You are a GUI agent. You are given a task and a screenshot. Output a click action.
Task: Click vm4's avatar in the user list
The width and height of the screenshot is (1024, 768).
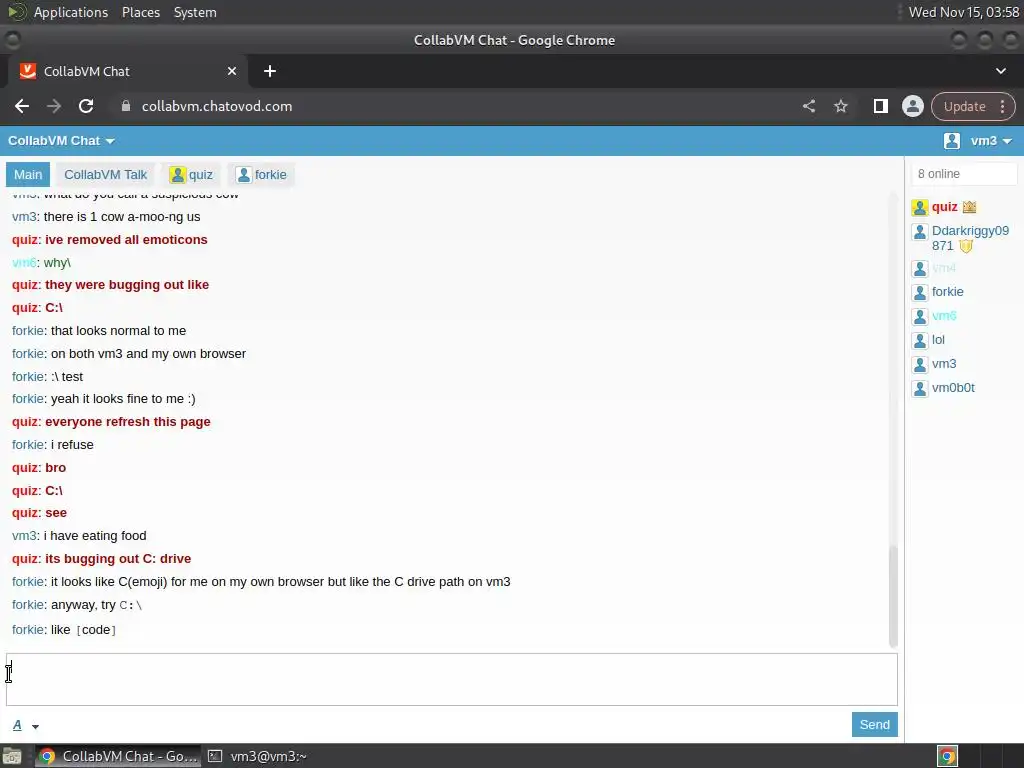click(x=920, y=268)
